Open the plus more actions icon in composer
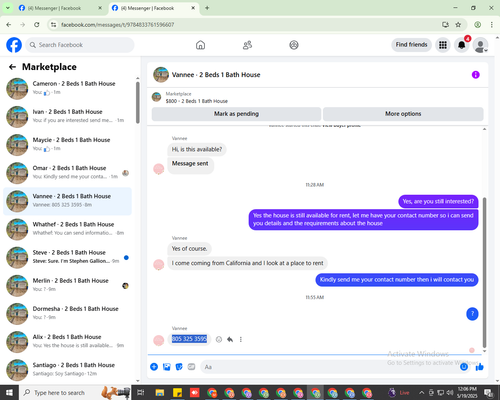The height and width of the screenshot is (400, 500). tap(154, 367)
